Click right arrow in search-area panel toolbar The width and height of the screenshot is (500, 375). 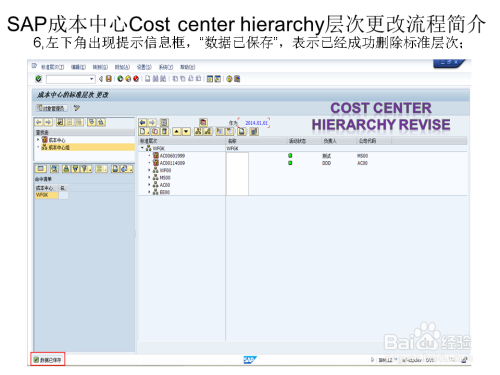(48, 122)
